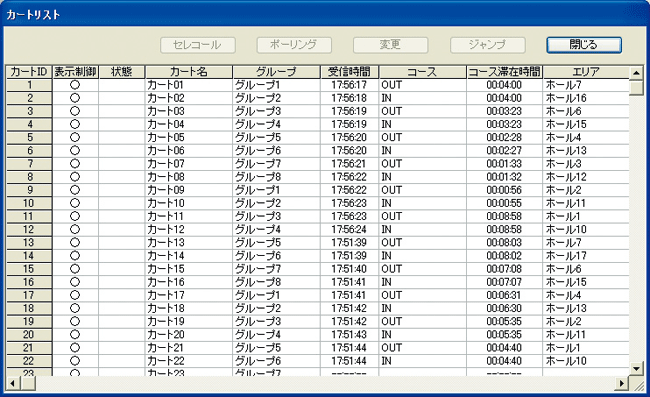650x397 pixels.
Task: Toggle display control circle for カート05
Action: tap(75, 138)
